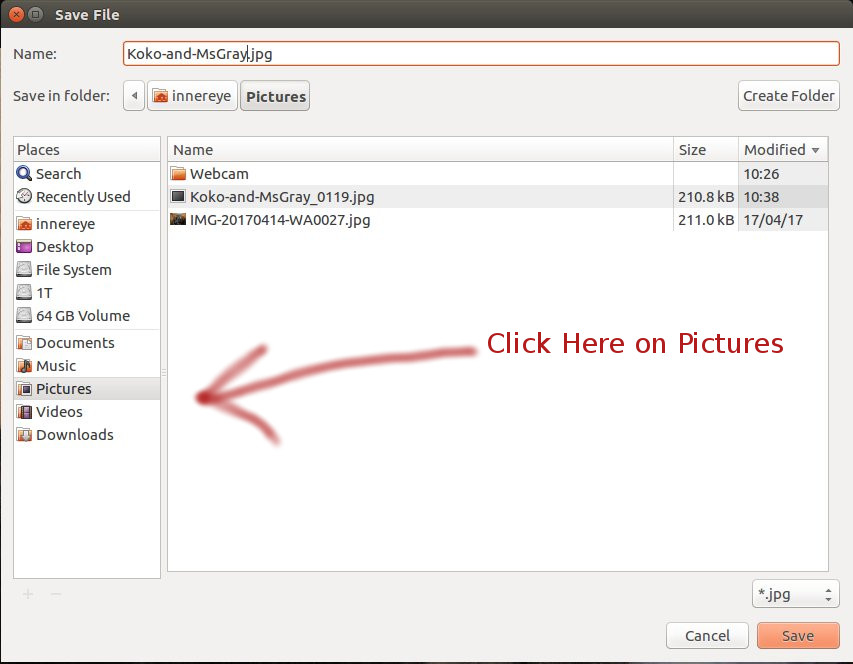
Task: Open the Music folder in the sidebar
Action: [x=56, y=365]
